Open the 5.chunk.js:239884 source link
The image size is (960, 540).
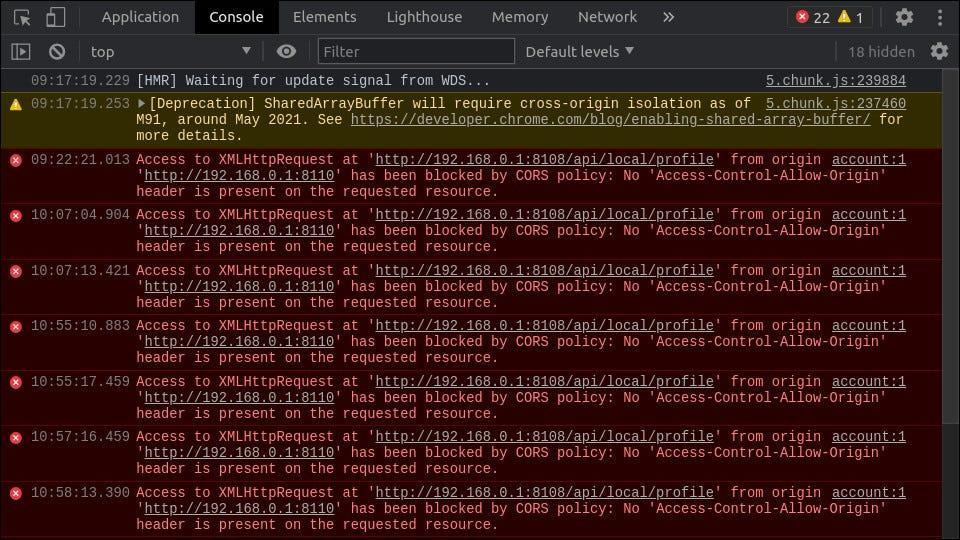click(x=835, y=81)
